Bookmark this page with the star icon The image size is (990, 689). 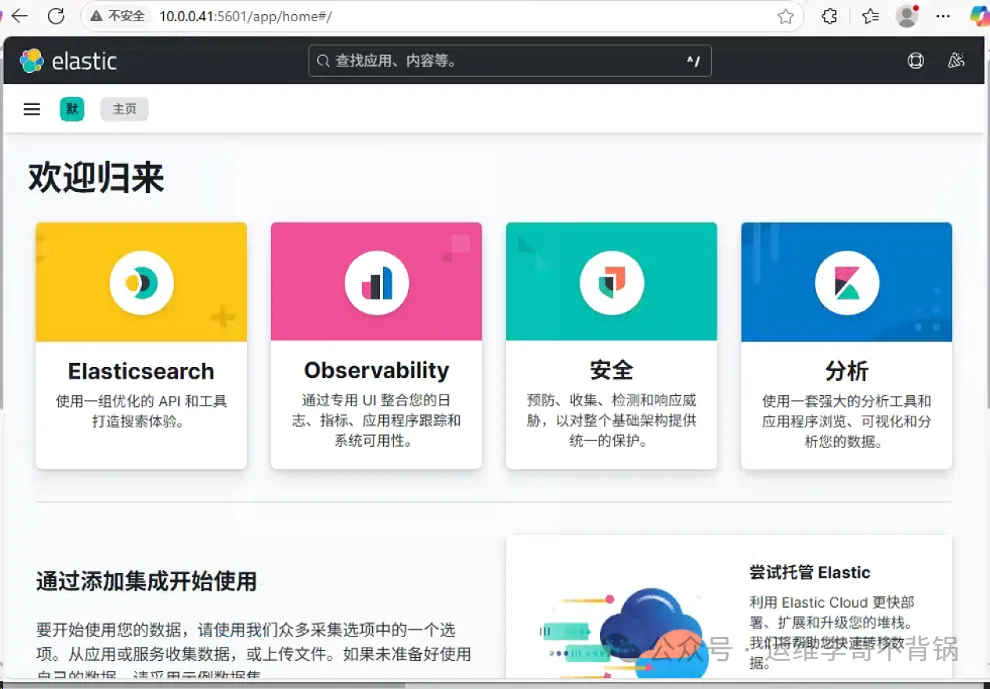[x=786, y=16]
